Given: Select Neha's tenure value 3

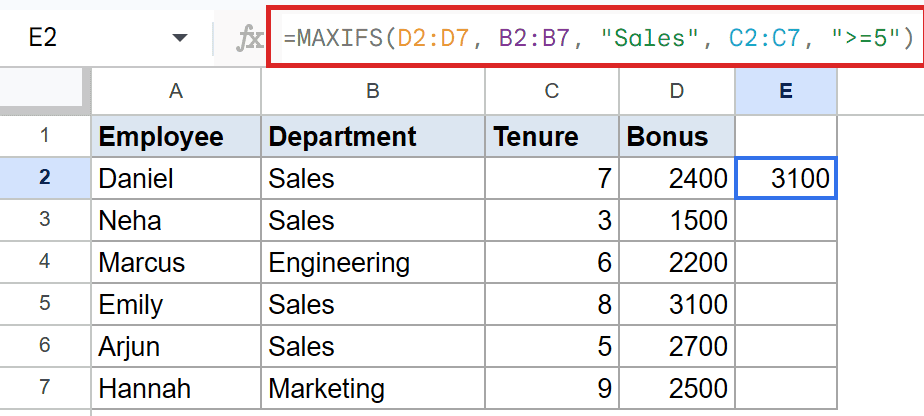Looking at the screenshot, I should click(552, 220).
